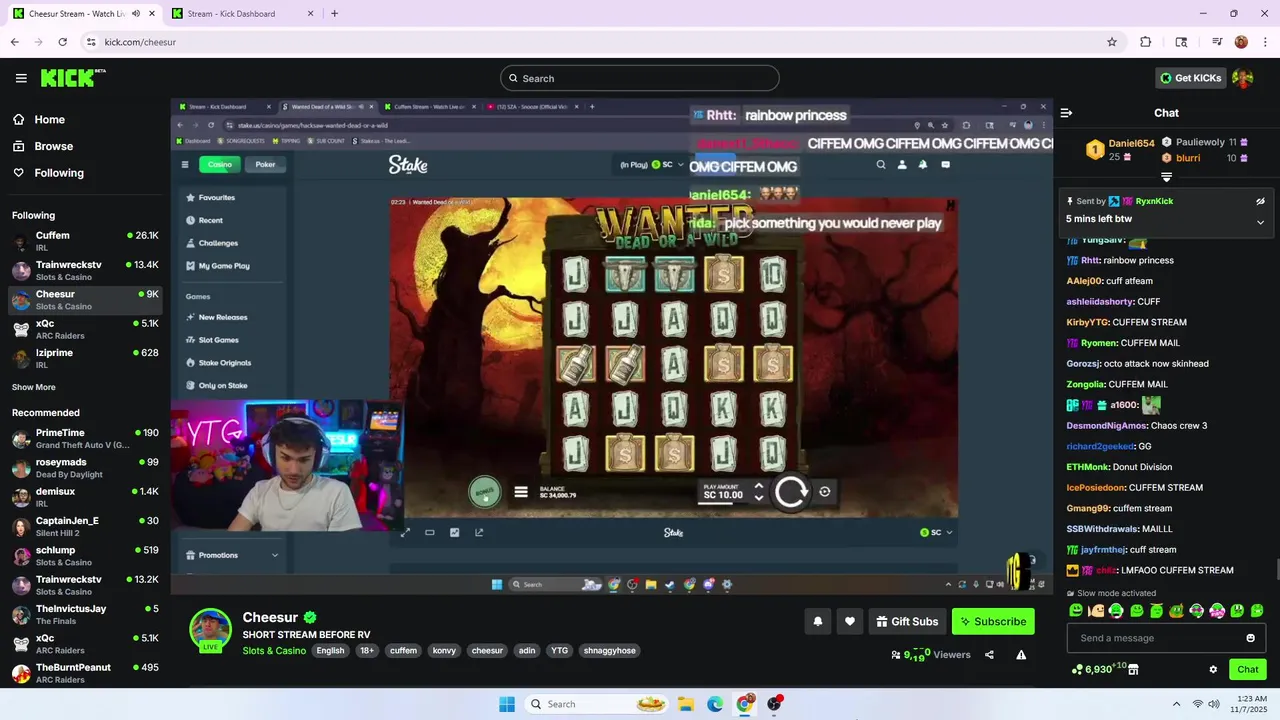Increase the play amount with the up arrow
1280x720 pixels.
tap(759, 487)
